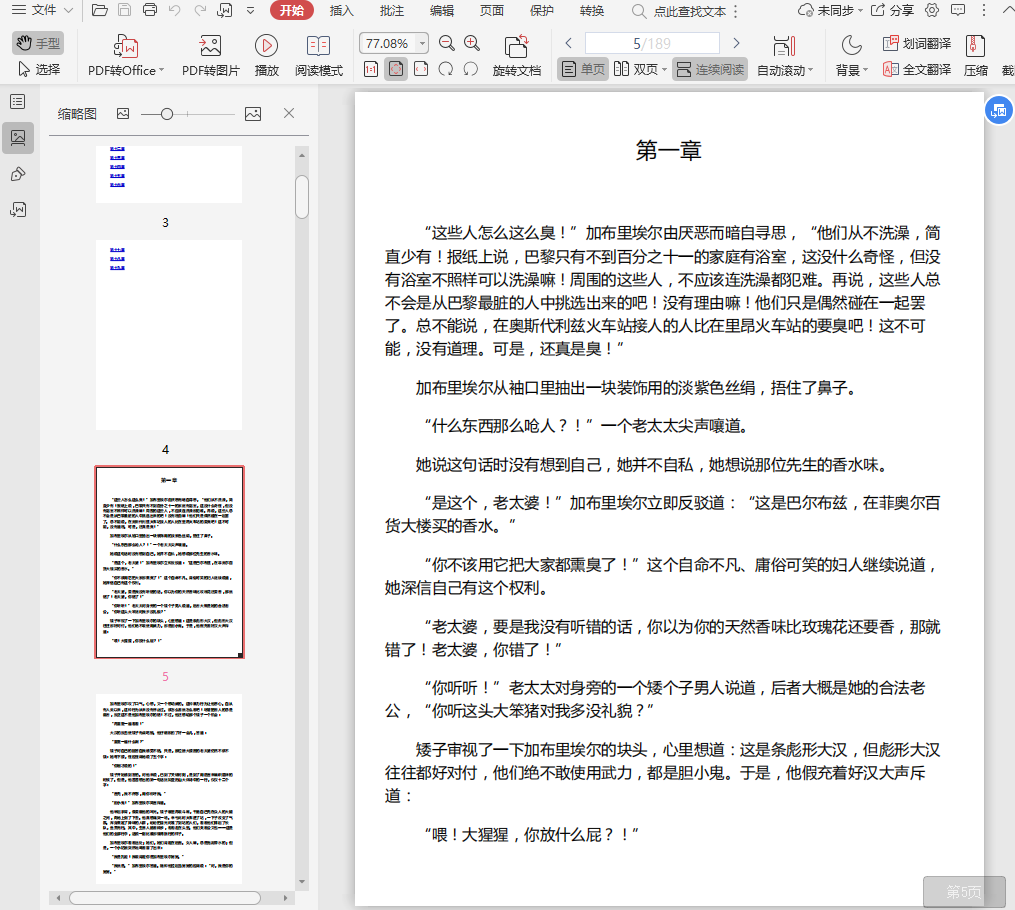Click the save icon in quick toolbar

tap(124, 10)
